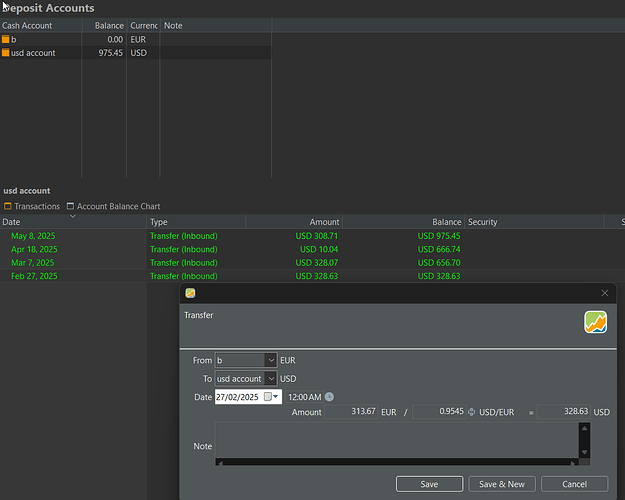Click the Note scrollbar up arrow

coord(584,428)
